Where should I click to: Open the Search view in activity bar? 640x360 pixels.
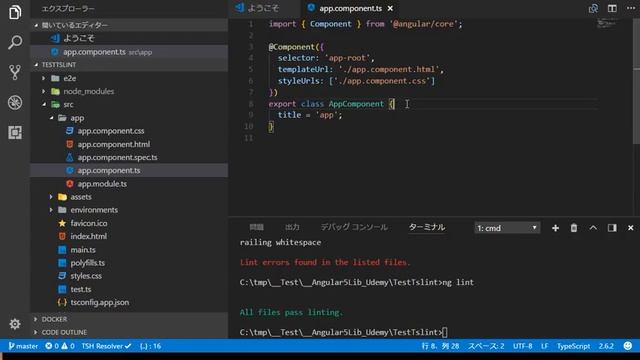(15, 42)
